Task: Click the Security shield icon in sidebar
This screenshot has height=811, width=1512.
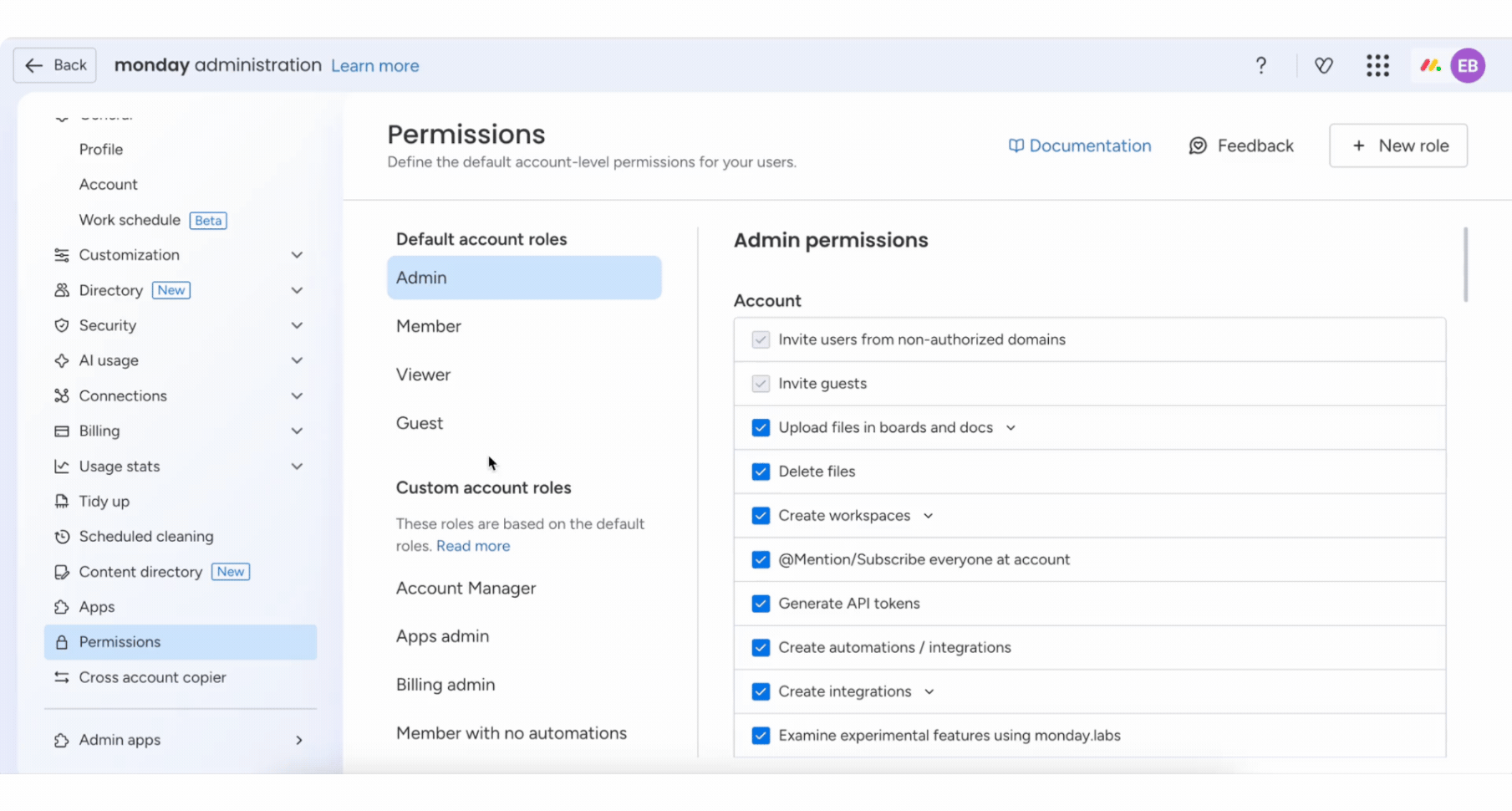Action: click(x=62, y=325)
